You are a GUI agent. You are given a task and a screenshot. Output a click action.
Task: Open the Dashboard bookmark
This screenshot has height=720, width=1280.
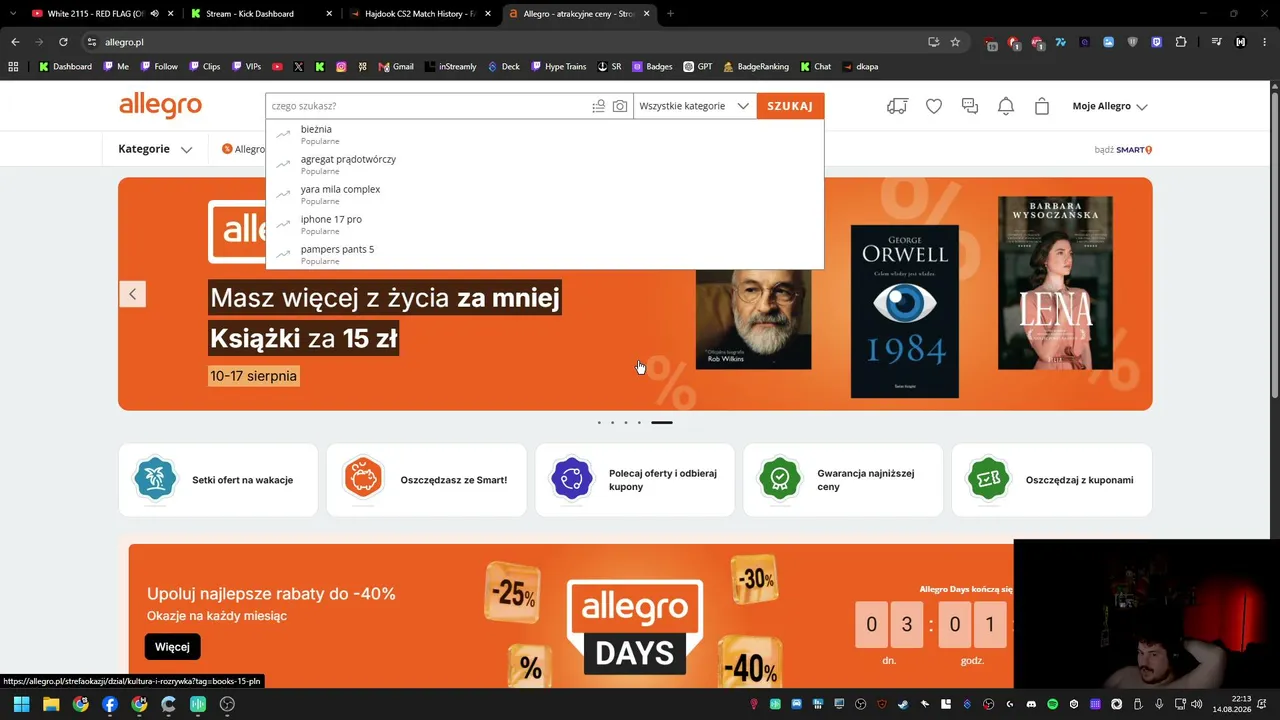coord(65,67)
